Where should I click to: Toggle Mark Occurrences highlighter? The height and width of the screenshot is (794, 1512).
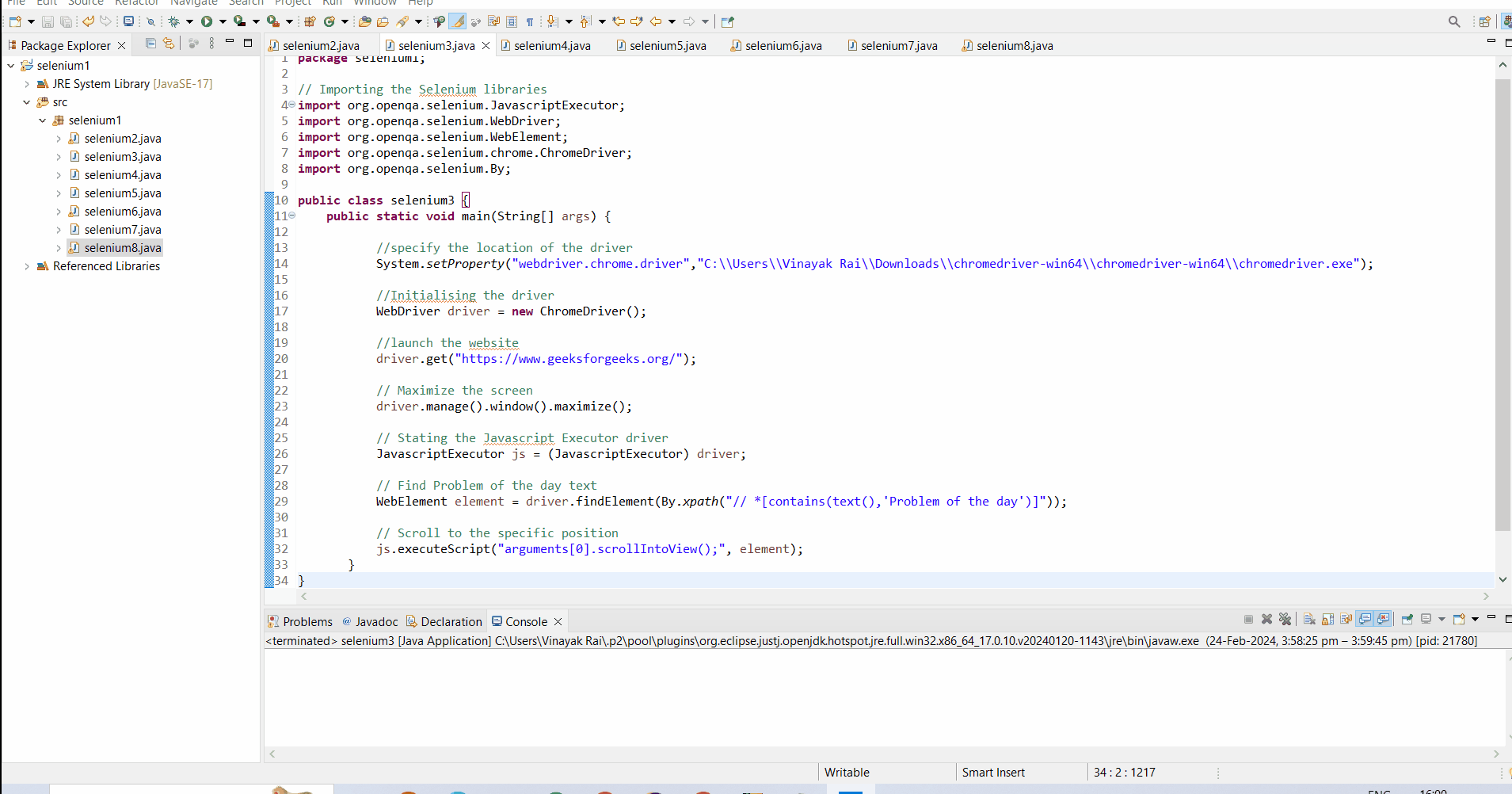pyautogui.click(x=457, y=21)
